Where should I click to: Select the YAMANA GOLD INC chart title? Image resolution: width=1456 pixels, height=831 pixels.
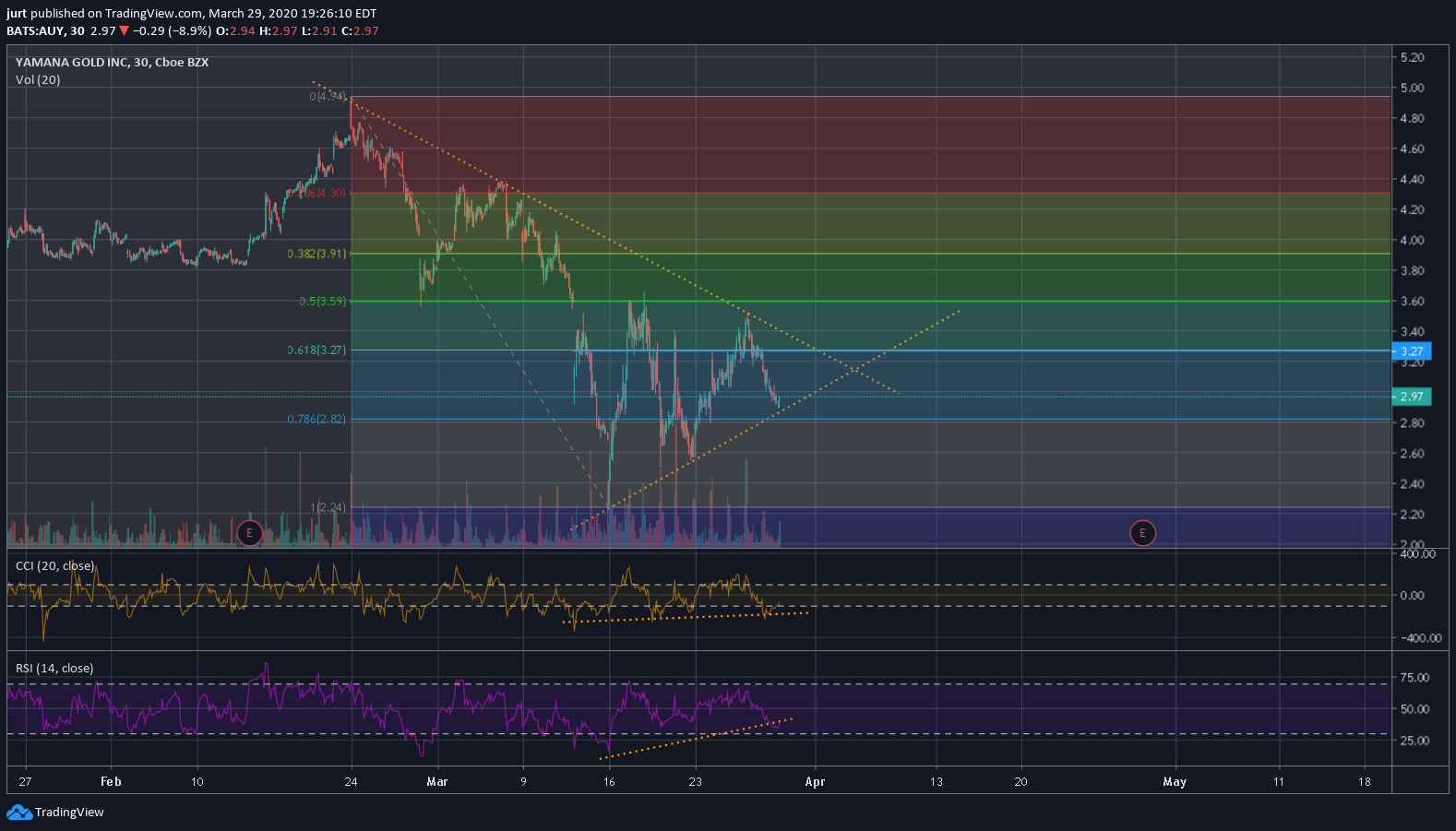[x=112, y=63]
